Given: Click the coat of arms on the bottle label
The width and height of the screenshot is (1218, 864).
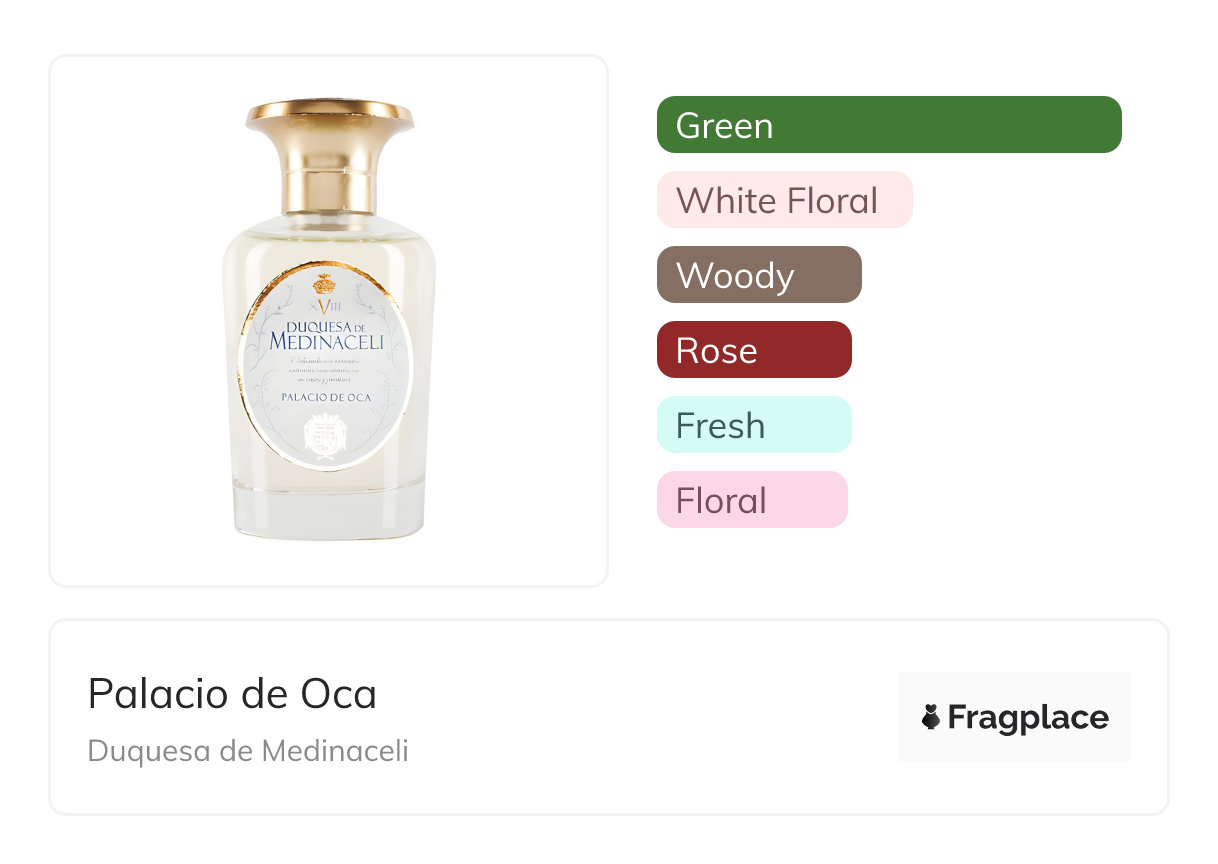Looking at the screenshot, I should 324,431.
